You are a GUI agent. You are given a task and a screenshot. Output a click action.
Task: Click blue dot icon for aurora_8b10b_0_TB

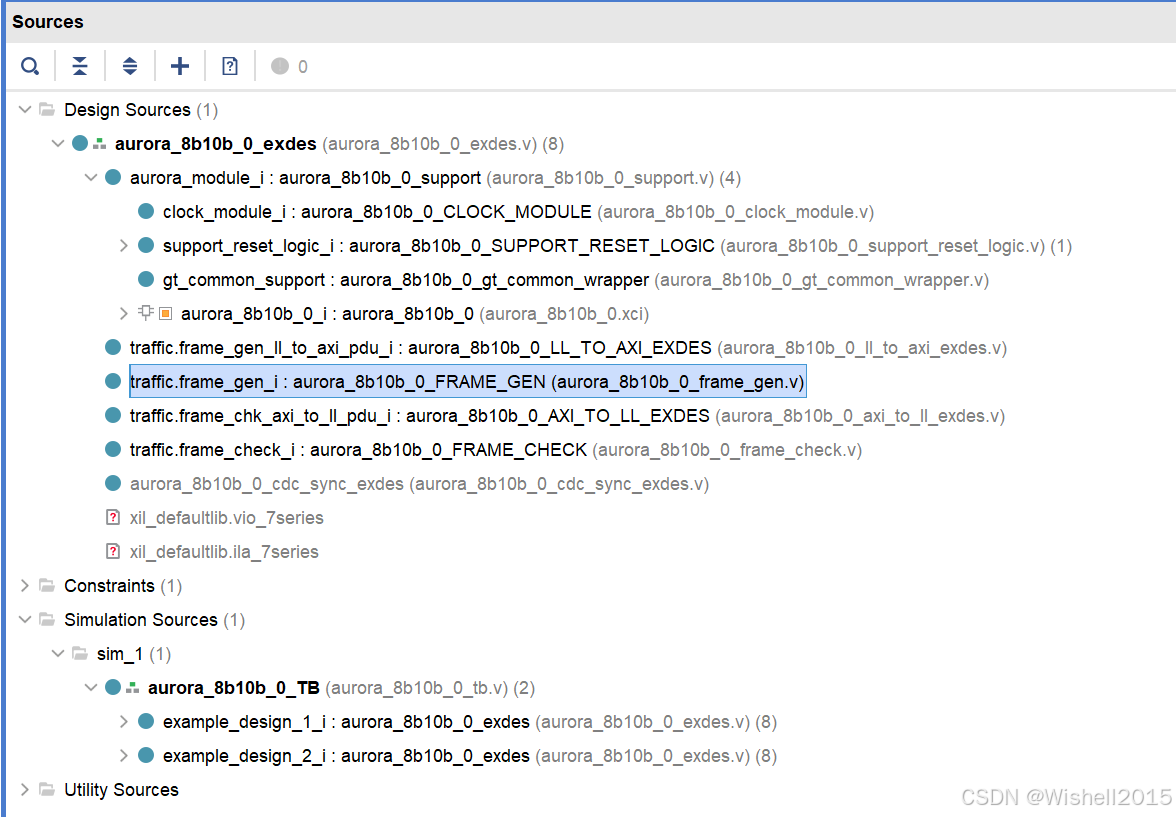pos(113,687)
